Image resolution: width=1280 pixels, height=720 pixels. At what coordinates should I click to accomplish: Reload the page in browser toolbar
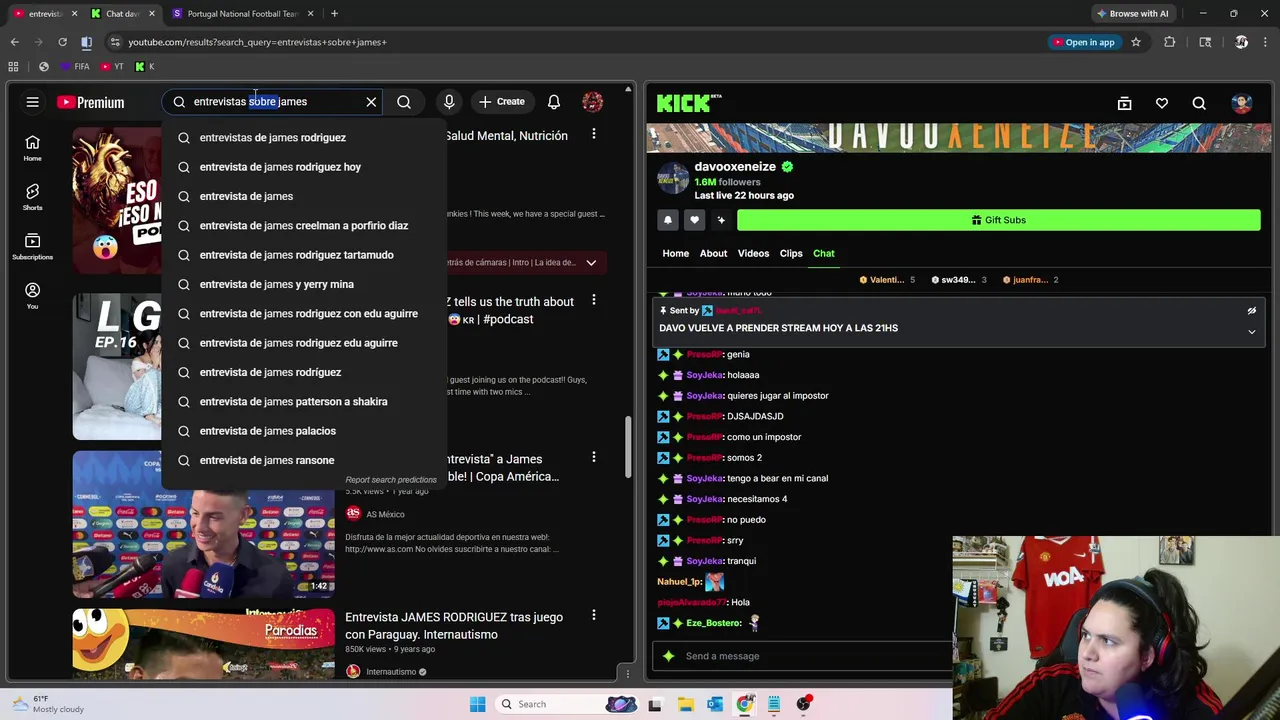click(62, 42)
